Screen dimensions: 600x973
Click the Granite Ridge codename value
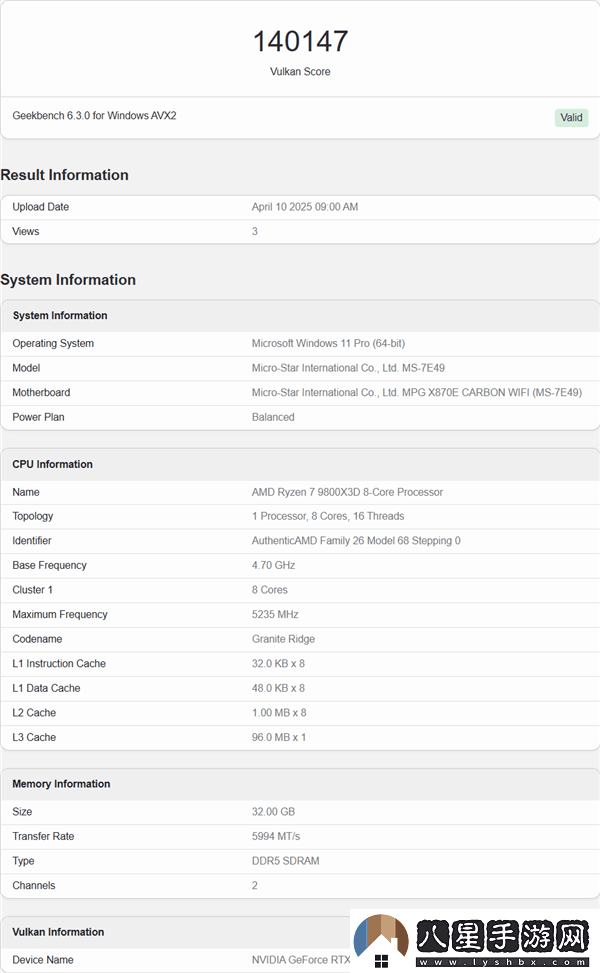(x=284, y=639)
